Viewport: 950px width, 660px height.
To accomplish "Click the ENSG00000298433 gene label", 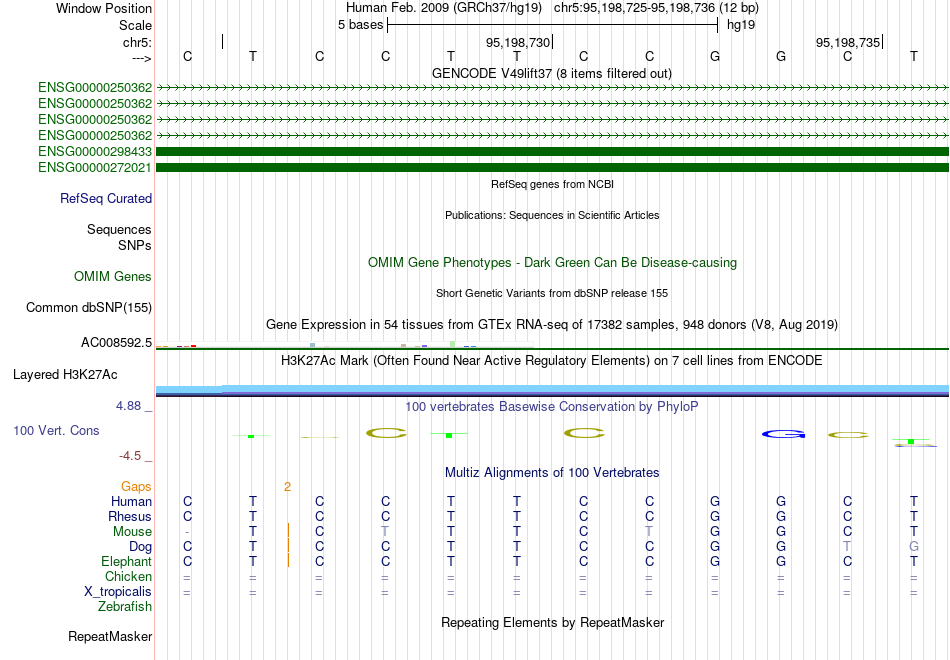I will pos(95,151).
